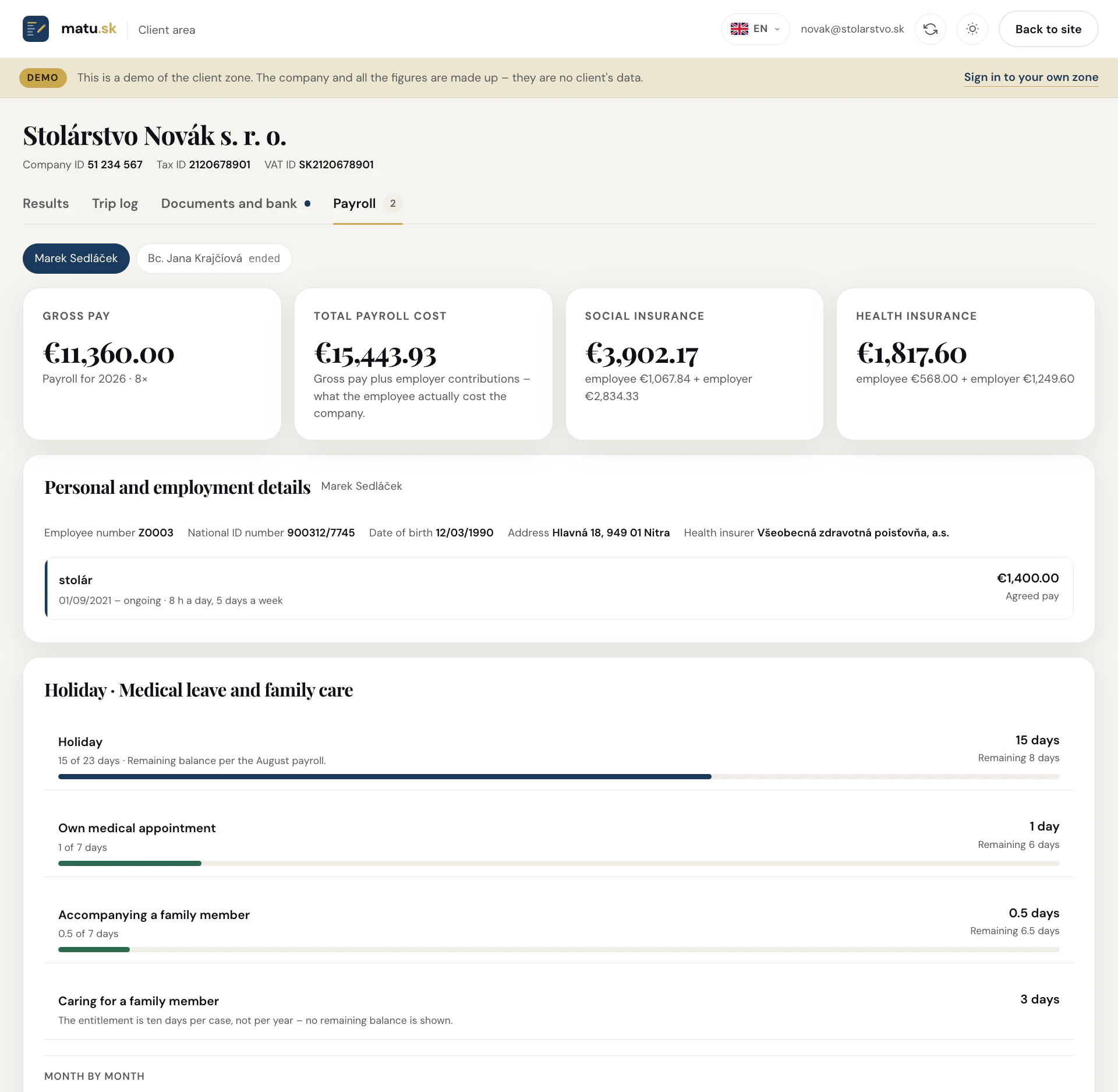Click health insurer Všeobecná zdravotná poisťovňa
The image size is (1118, 1092).
coord(853,533)
